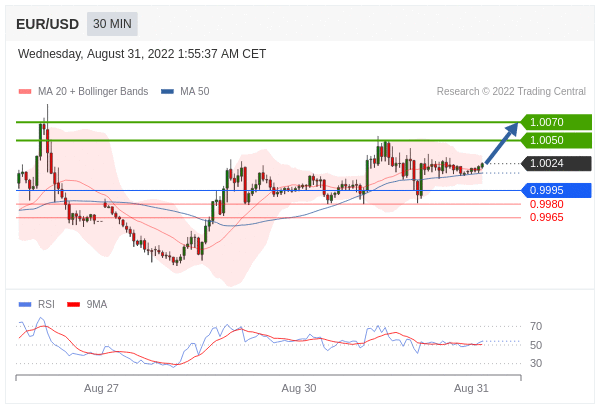Click the EUR/USD pair title

coord(48,24)
